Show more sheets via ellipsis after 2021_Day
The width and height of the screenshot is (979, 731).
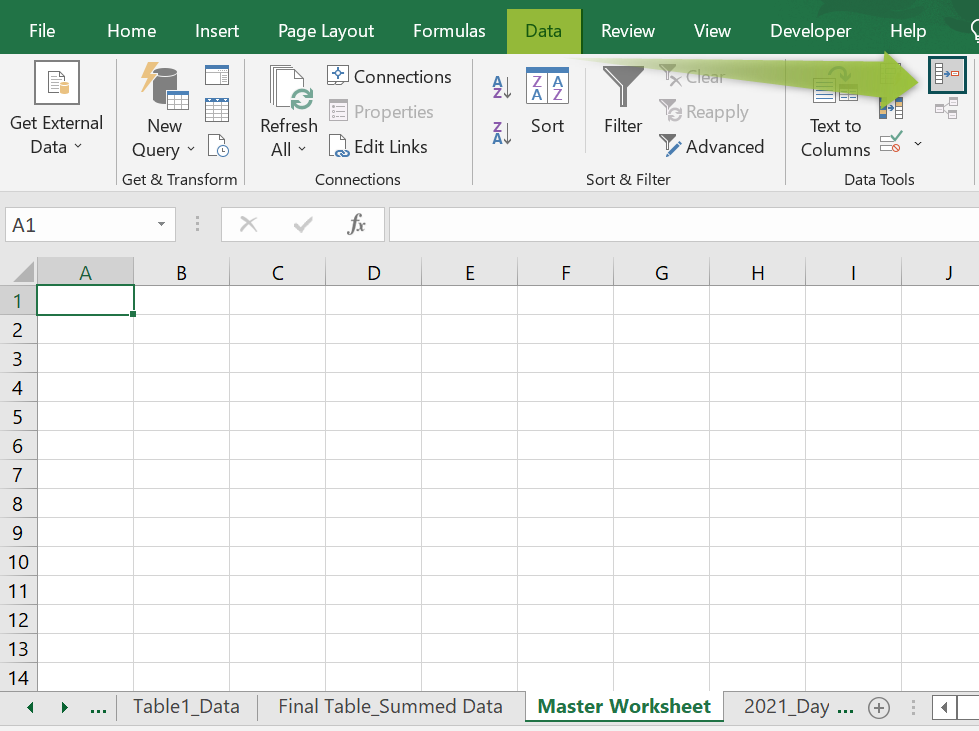(x=845, y=709)
